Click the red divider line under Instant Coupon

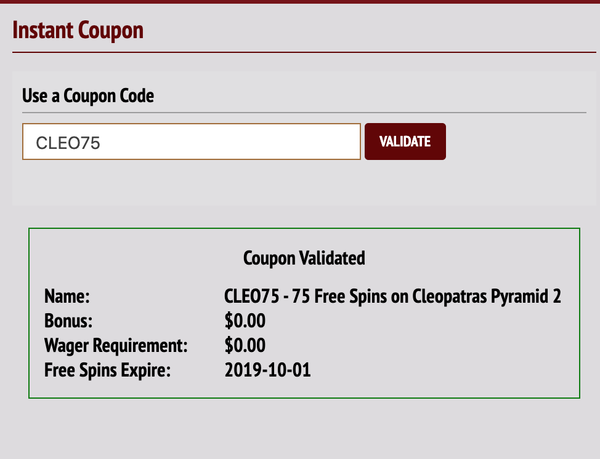pyautogui.click(x=300, y=51)
